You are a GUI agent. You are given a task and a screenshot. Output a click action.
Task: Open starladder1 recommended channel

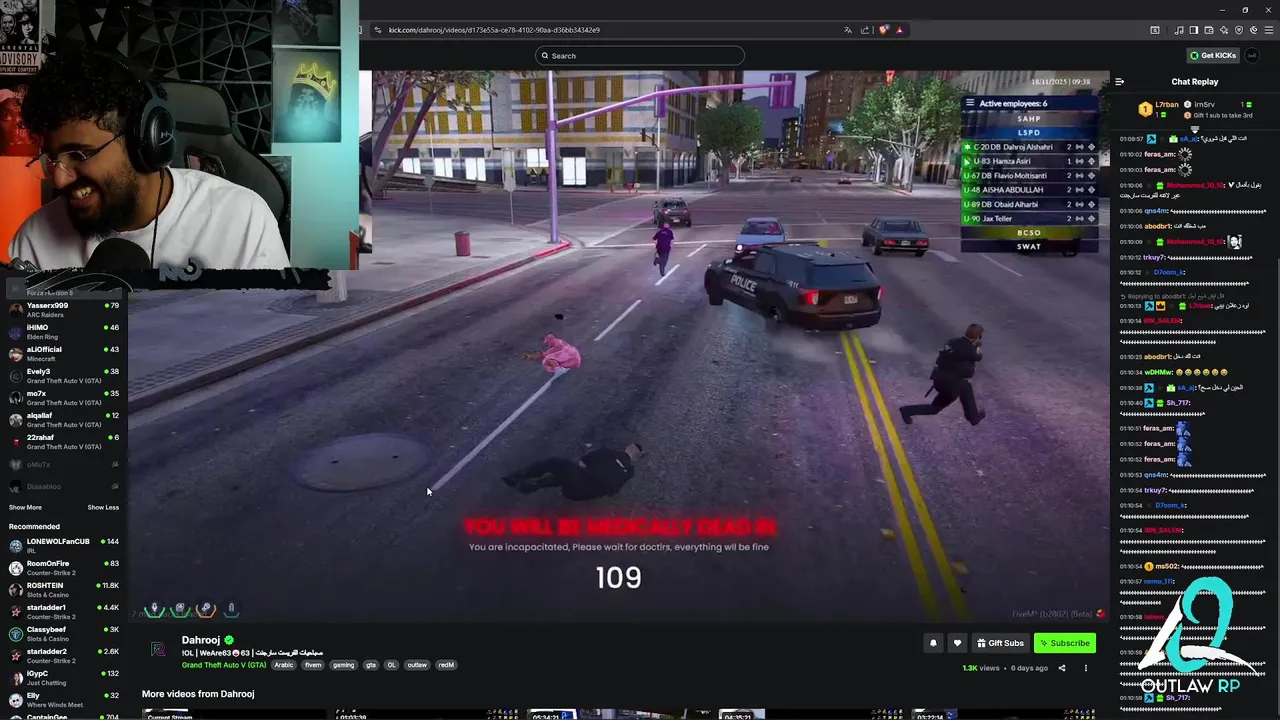(64, 612)
